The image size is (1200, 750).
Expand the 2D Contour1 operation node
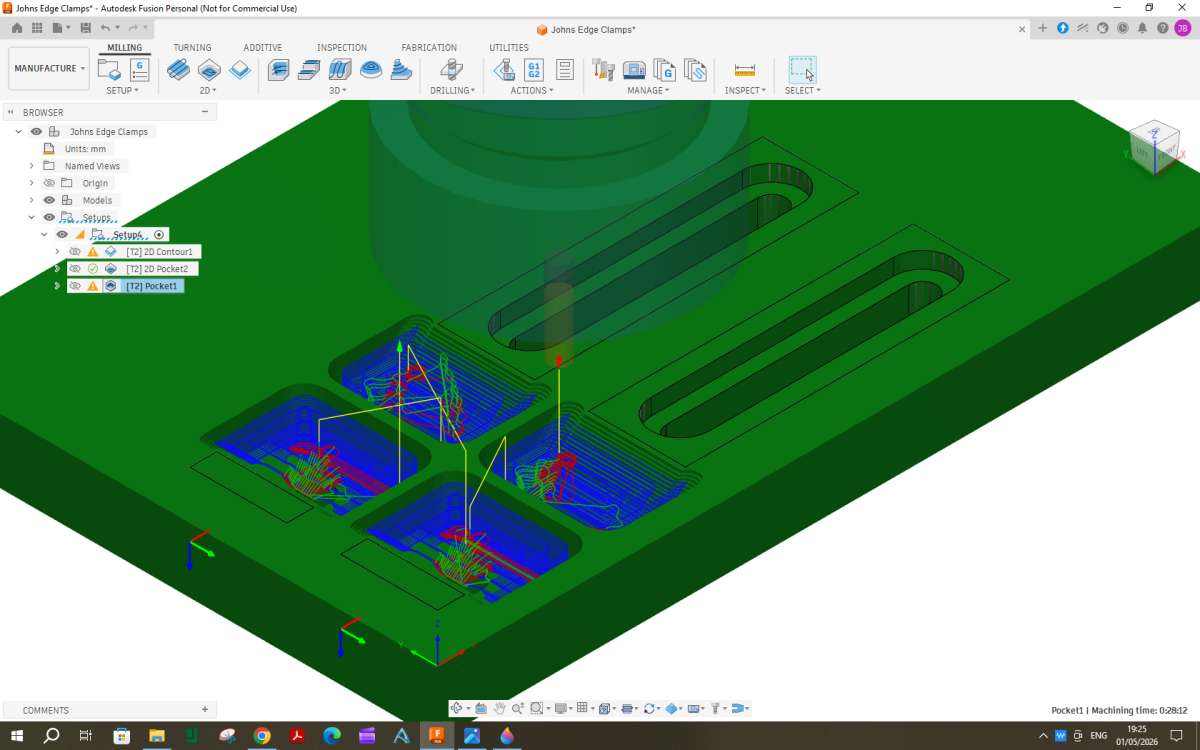click(x=57, y=251)
